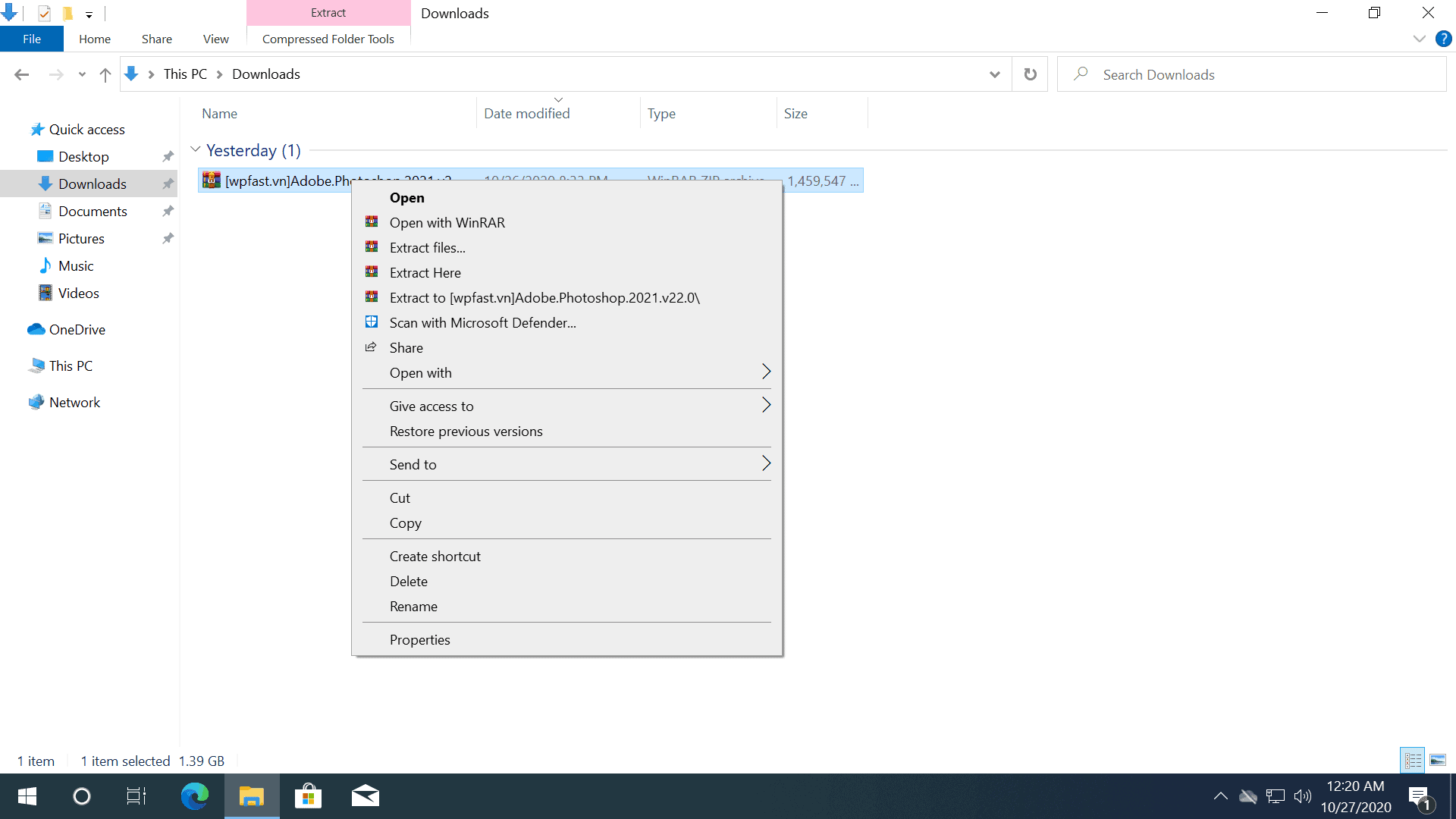The width and height of the screenshot is (1456, 819).
Task: Refresh the Downloads folder
Action: [1030, 74]
